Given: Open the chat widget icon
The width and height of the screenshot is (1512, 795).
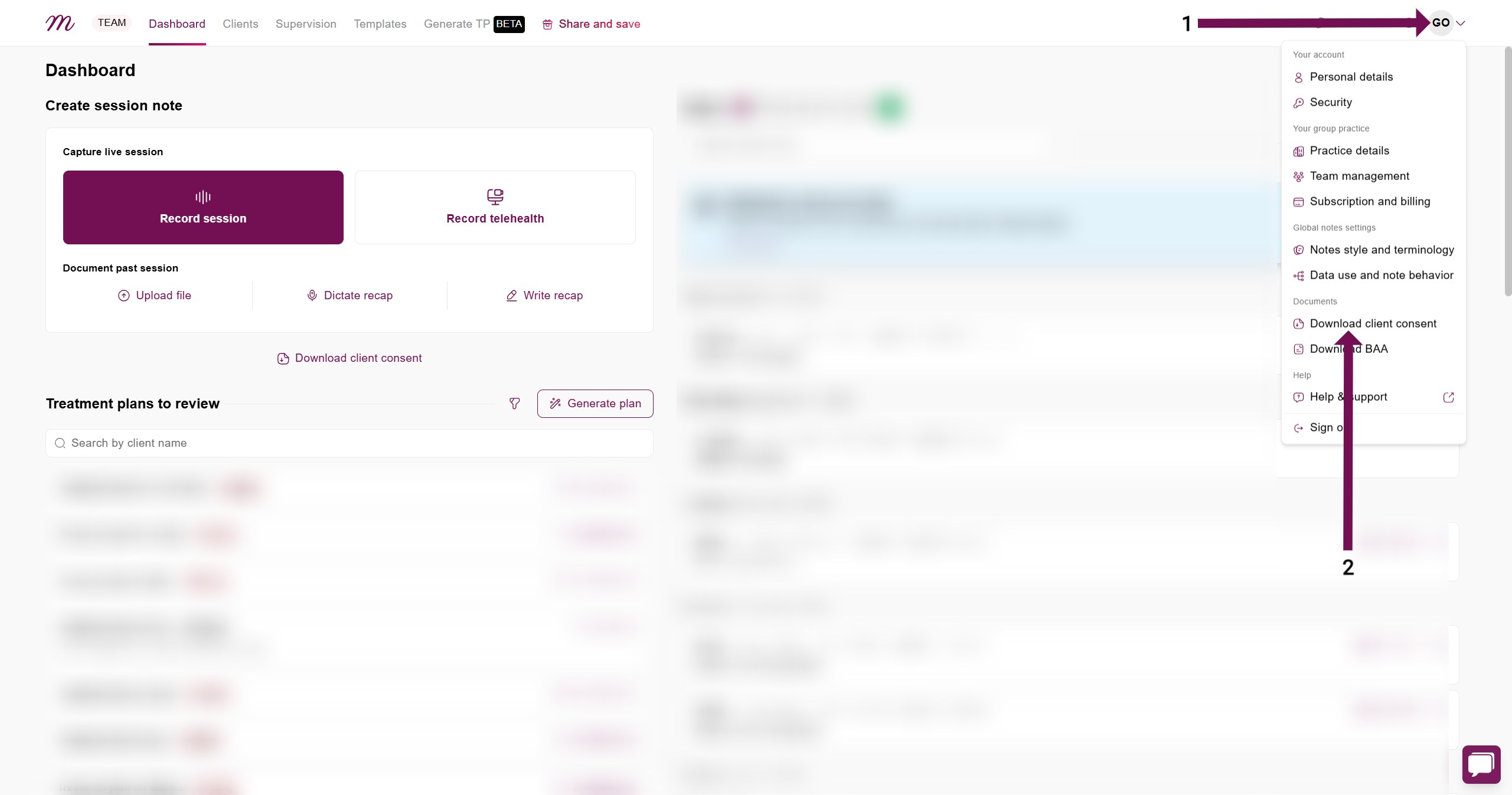Looking at the screenshot, I should [1481, 764].
